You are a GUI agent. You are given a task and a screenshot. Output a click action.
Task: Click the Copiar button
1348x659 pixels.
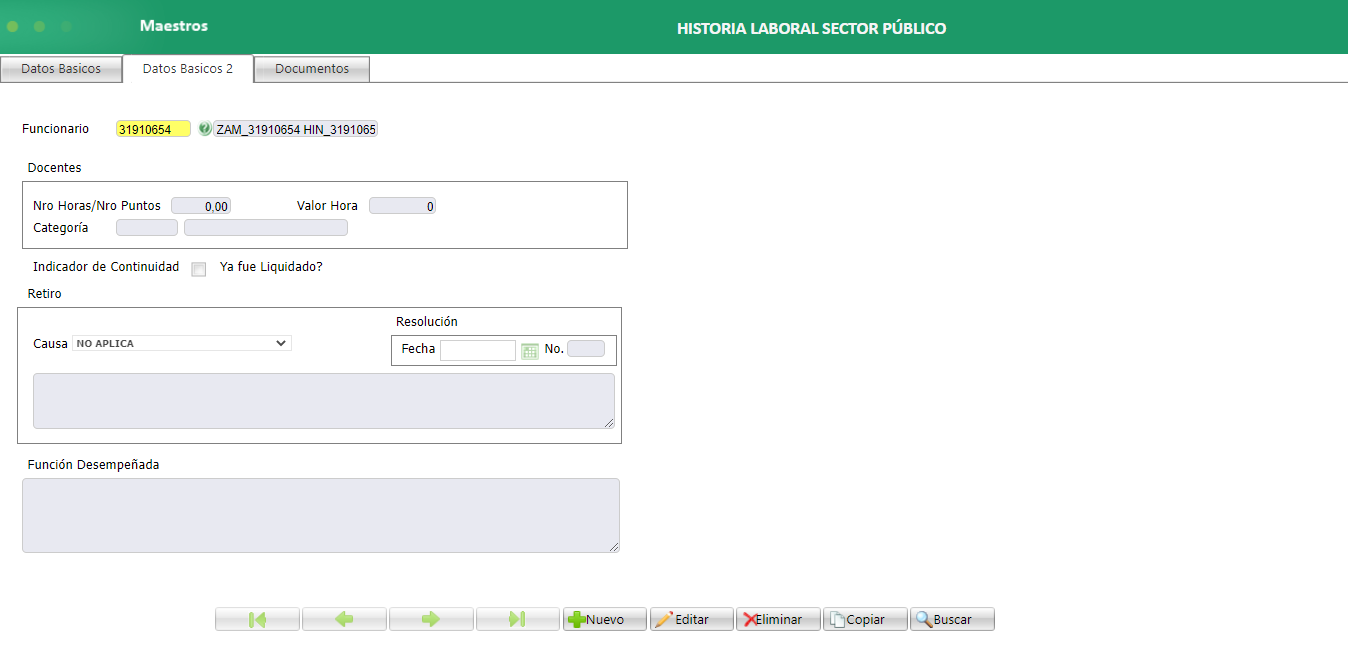(866, 620)
